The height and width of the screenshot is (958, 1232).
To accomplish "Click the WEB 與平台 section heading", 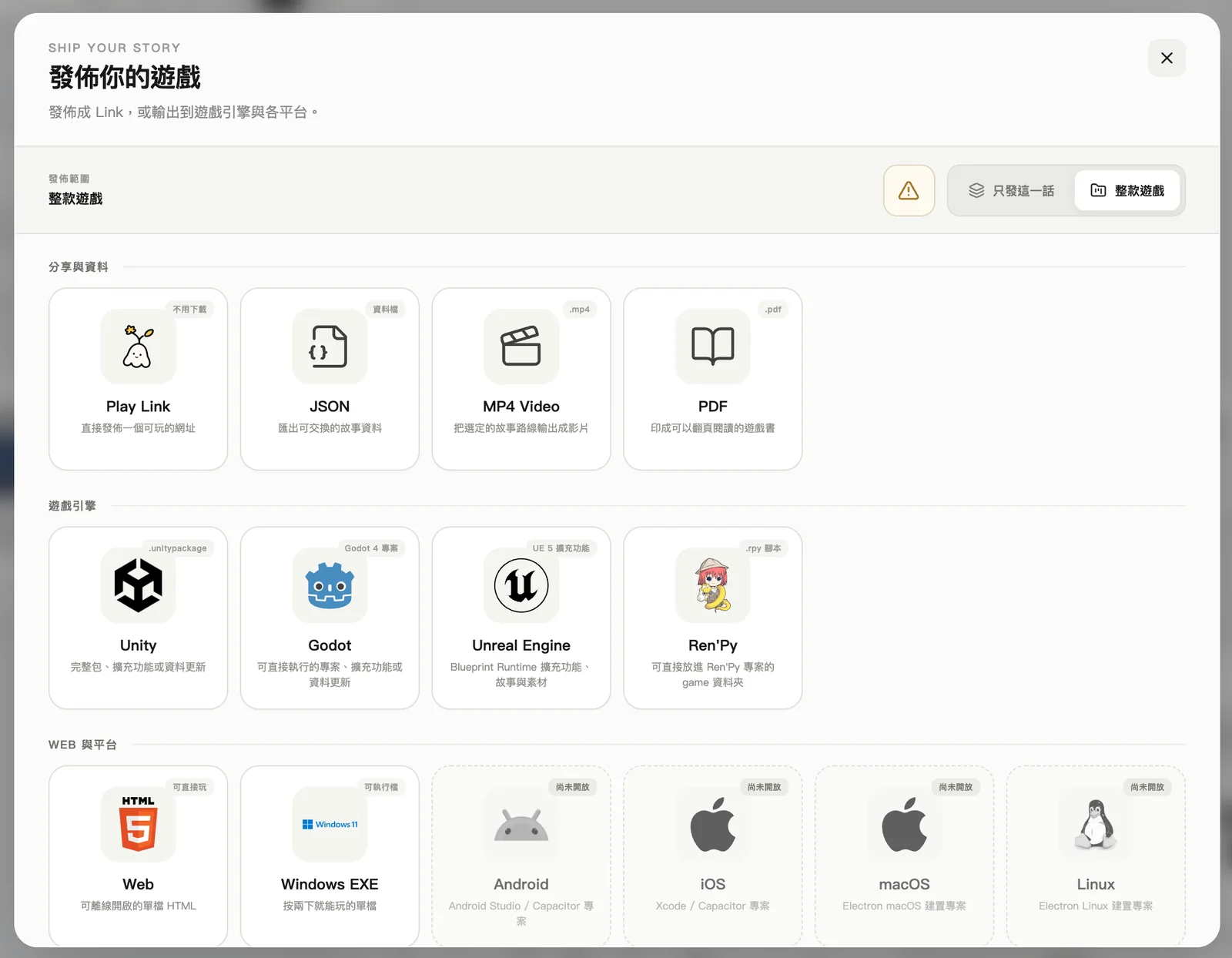I will click(x=82, y=745).
